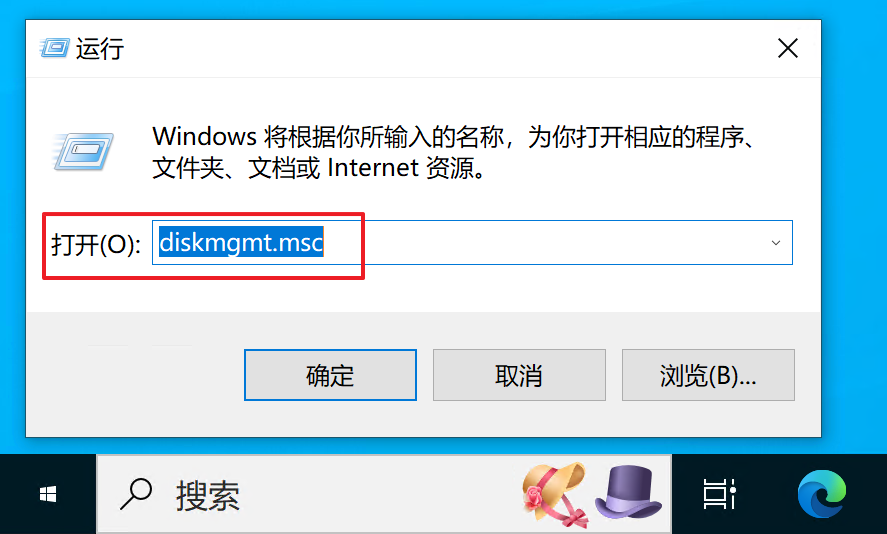Click the large Run program icon
887x534 pixels.
click(84, 151)
